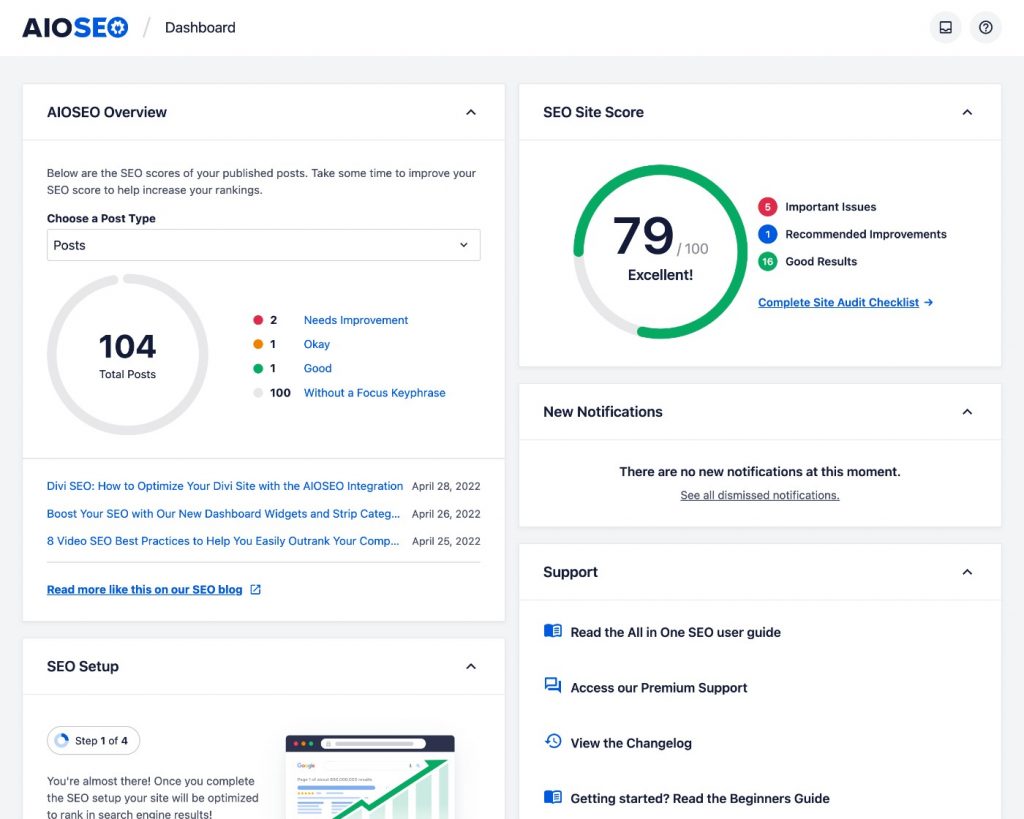Click the April 26, 2022 date

(x=446, y=513)
